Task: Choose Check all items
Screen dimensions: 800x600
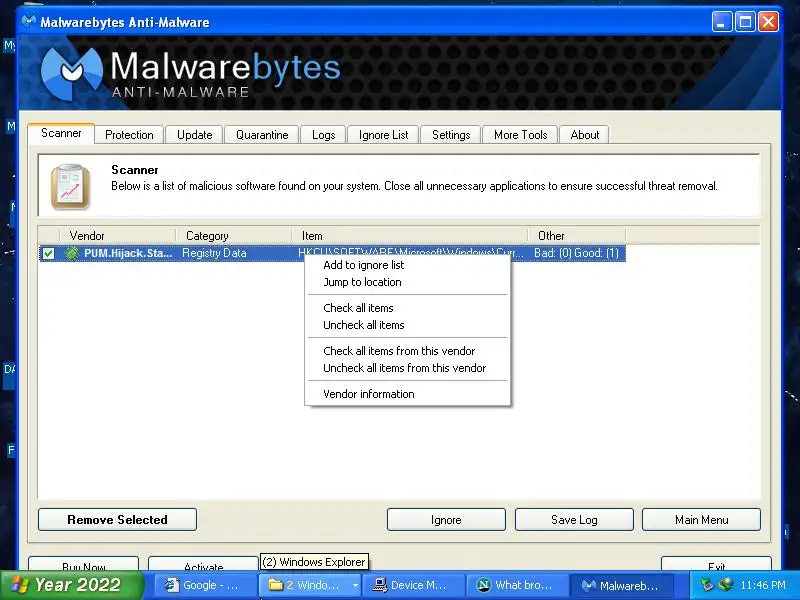Action: pos(408,308)
